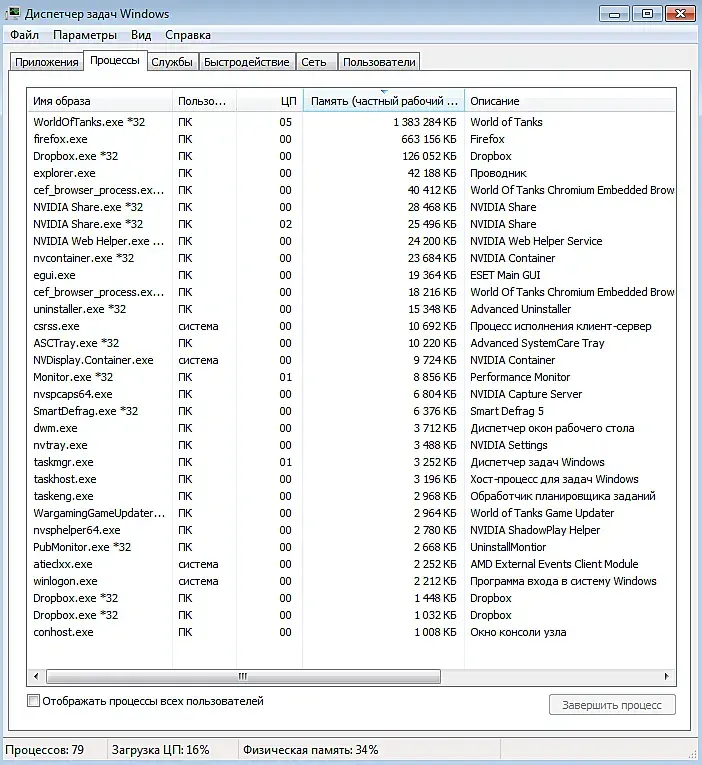Select the nvspcaps64.exe process
Image resolution: width=702 pixels, height=765 pixels.
tap(351, 394)
